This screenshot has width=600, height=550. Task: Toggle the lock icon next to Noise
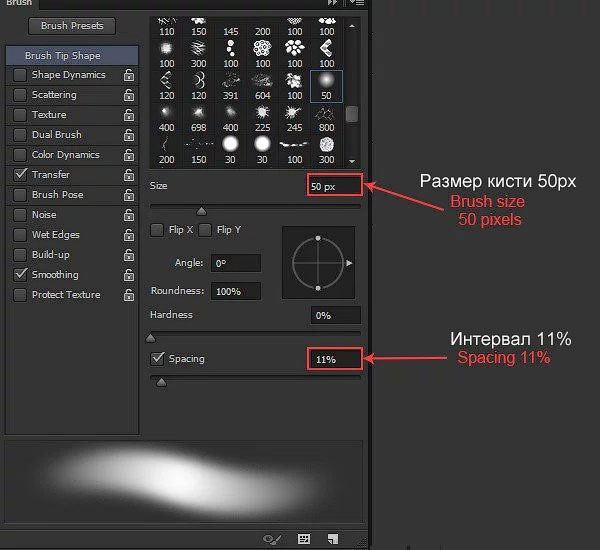pyautogui.click(x=129, y=215)
